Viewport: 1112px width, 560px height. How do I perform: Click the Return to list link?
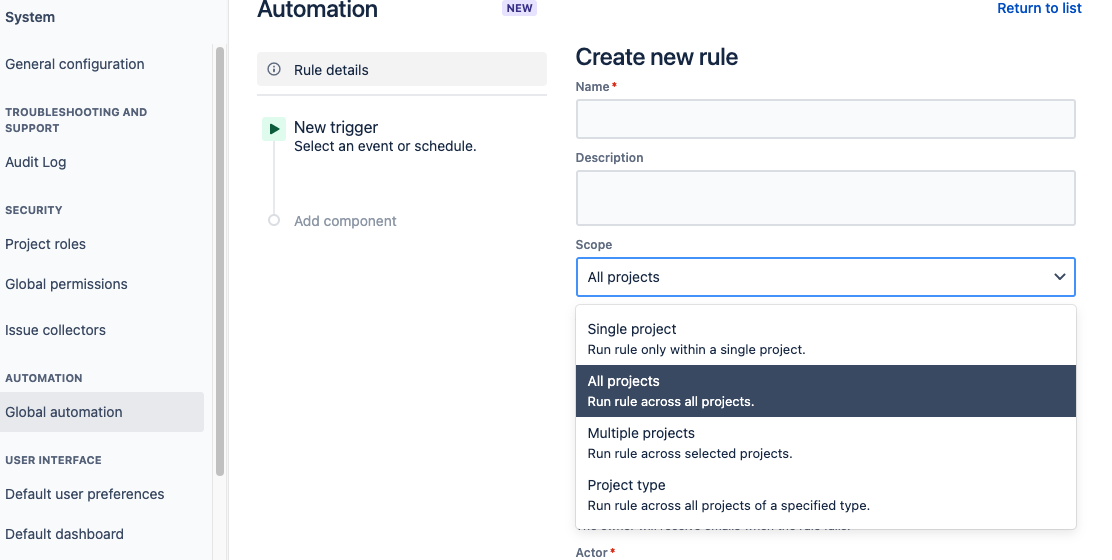[x=1039, y=8]
